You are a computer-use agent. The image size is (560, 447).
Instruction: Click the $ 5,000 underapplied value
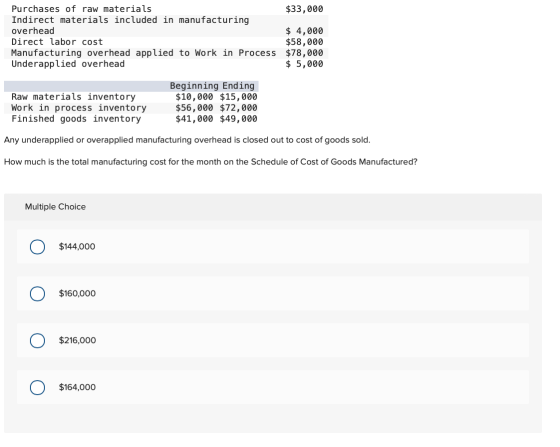tap(304, 64)
